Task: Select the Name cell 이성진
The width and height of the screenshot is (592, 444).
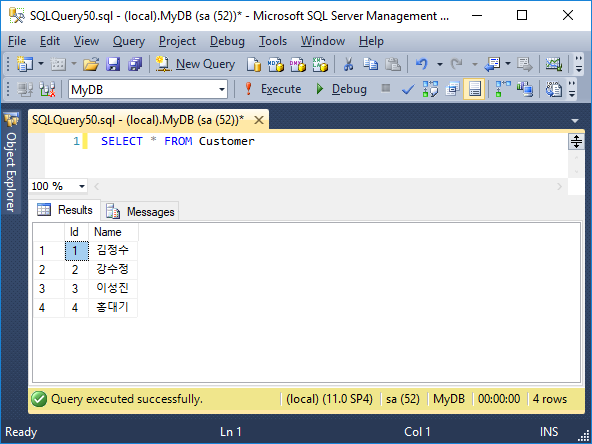Action: 113,288
